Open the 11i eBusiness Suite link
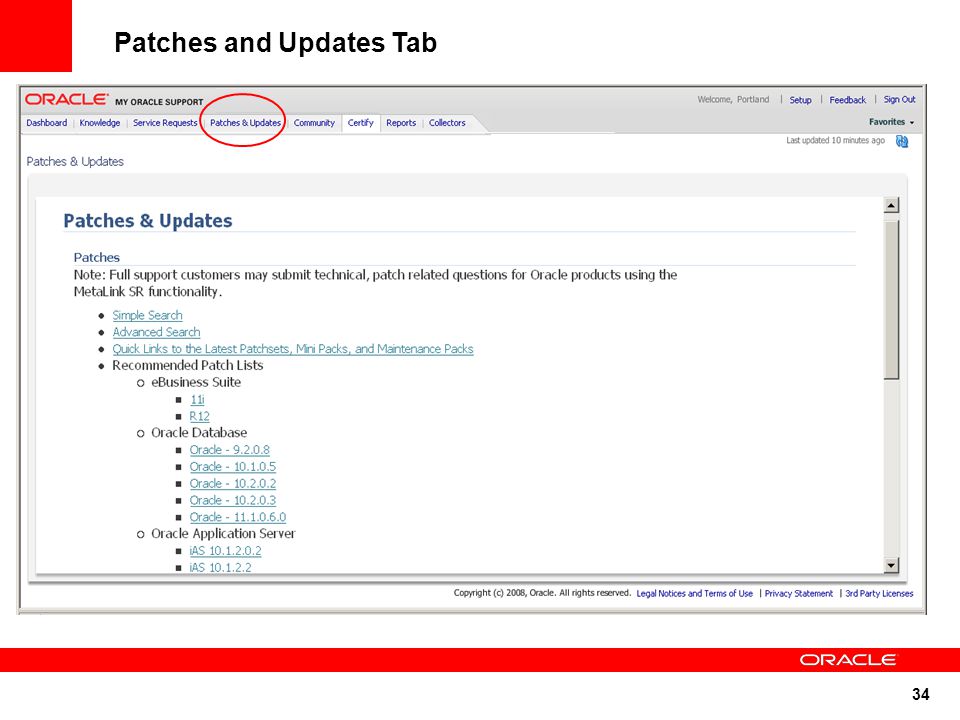 (197, 400)
